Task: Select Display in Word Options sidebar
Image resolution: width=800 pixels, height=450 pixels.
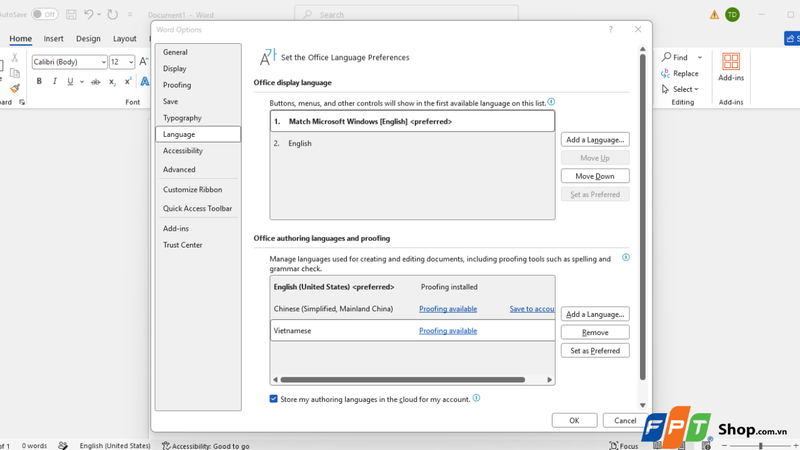Action: click(x=198, y=68)
